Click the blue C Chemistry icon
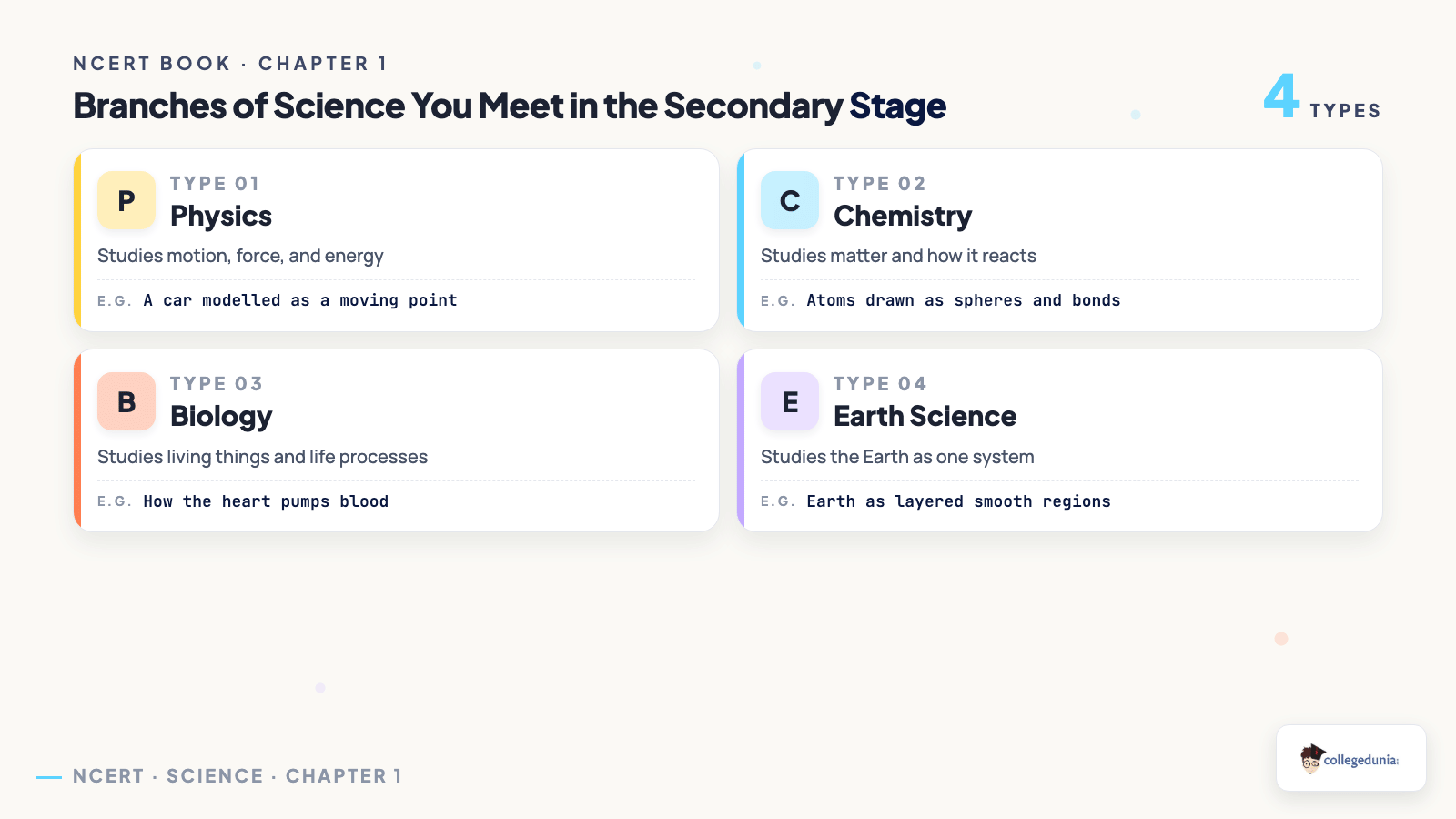The height and width of the screenshot is (819, 1456). click(x=790, y=200)
